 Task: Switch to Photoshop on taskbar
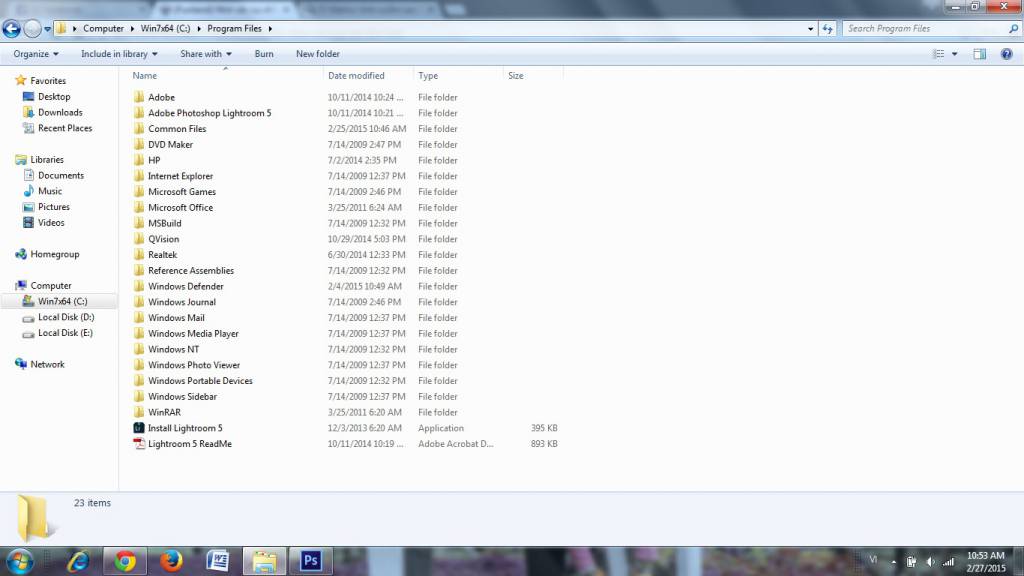tap(310, 561)
